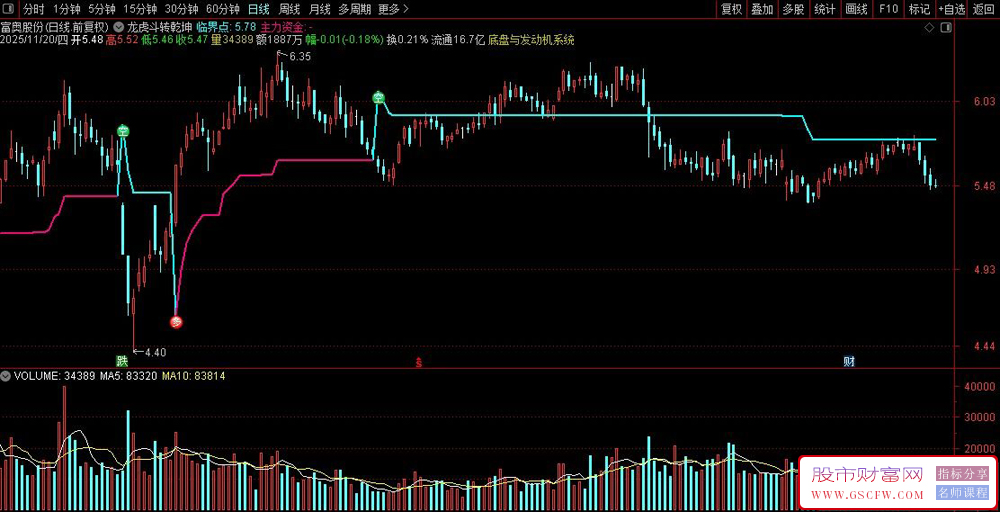Click the 高5.52 high price value
Viewport: 1000px width, 512px height.
pos(122,40)
